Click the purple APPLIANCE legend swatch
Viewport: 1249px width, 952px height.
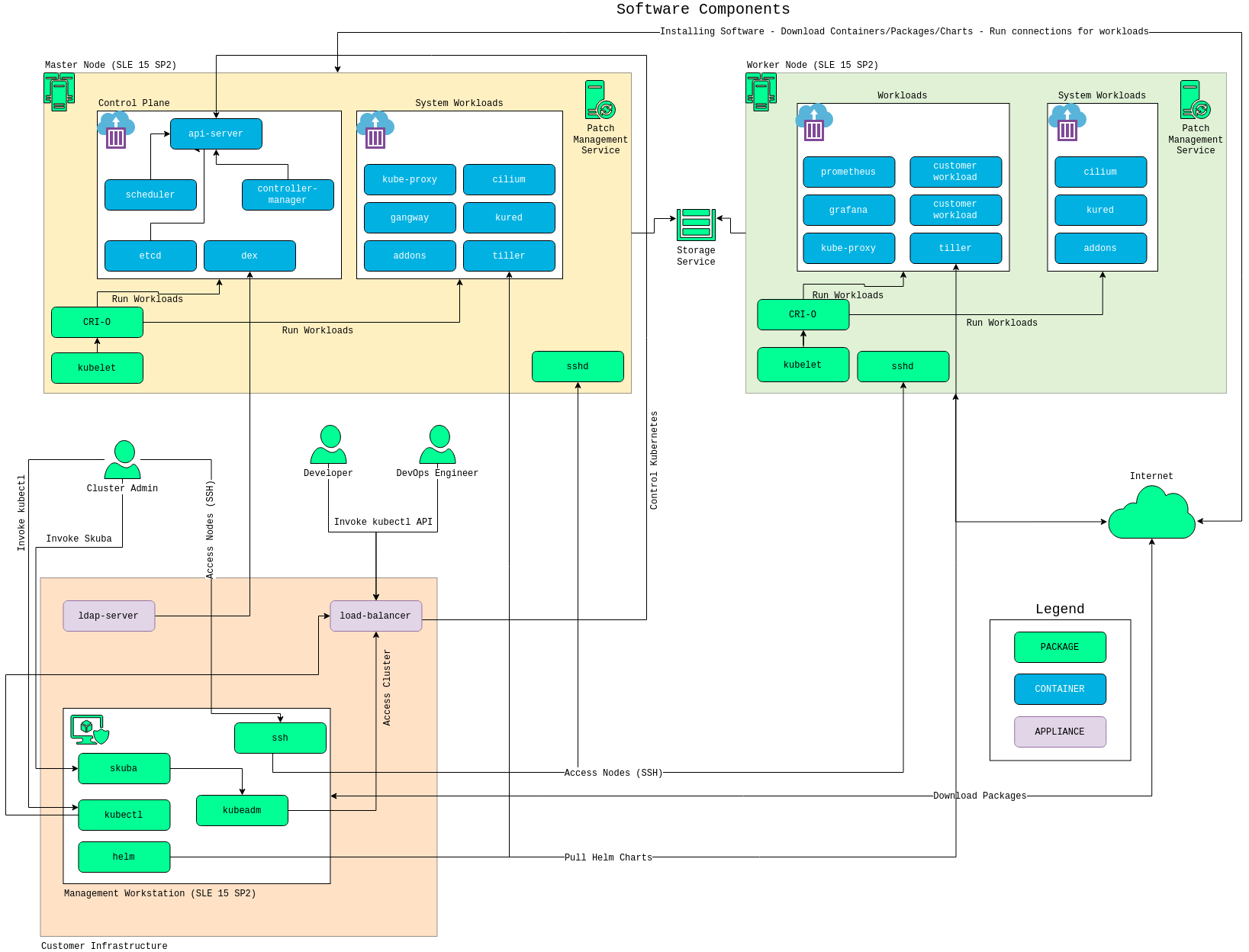(x=1060, y=732)
